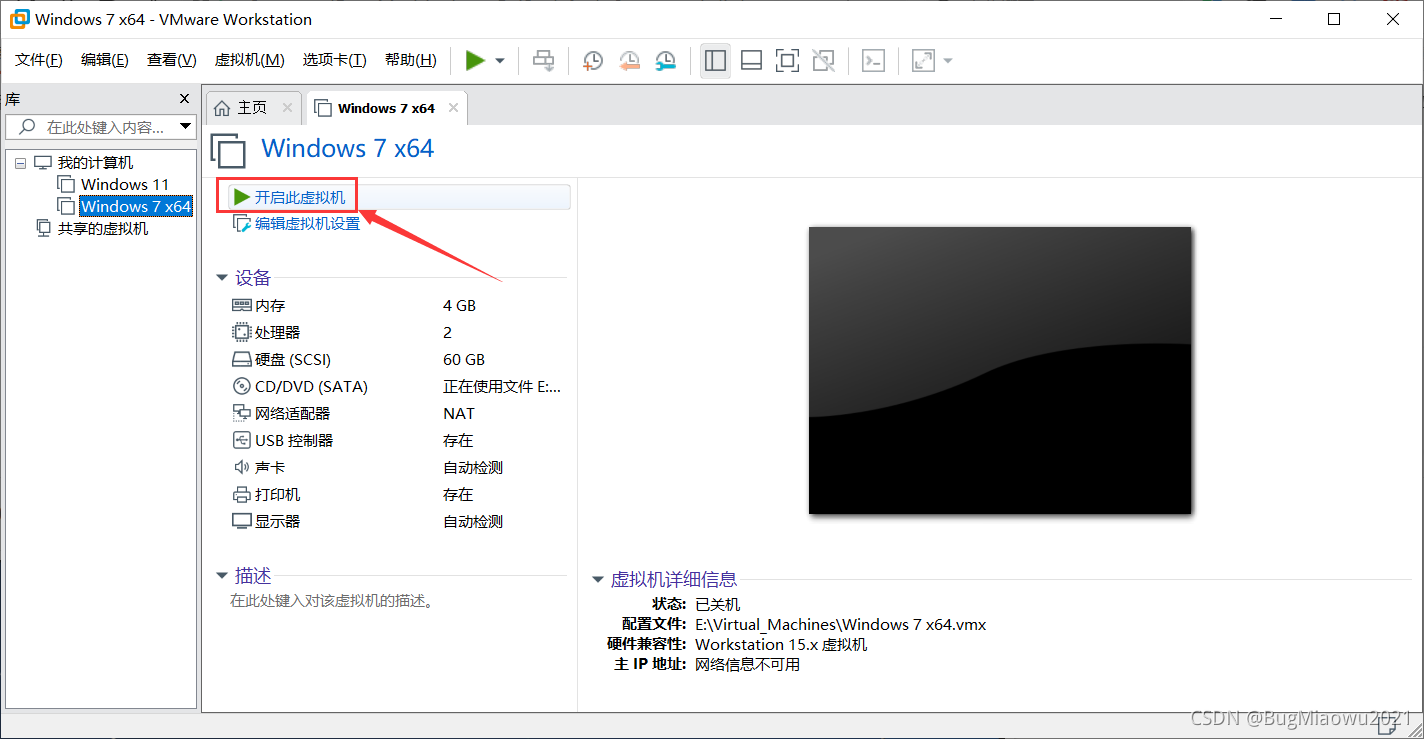Image resolution: width=1424 pixels, height=739 pixels.
Task: Click the network adapter icon
Action: click(x=241, y=413)
